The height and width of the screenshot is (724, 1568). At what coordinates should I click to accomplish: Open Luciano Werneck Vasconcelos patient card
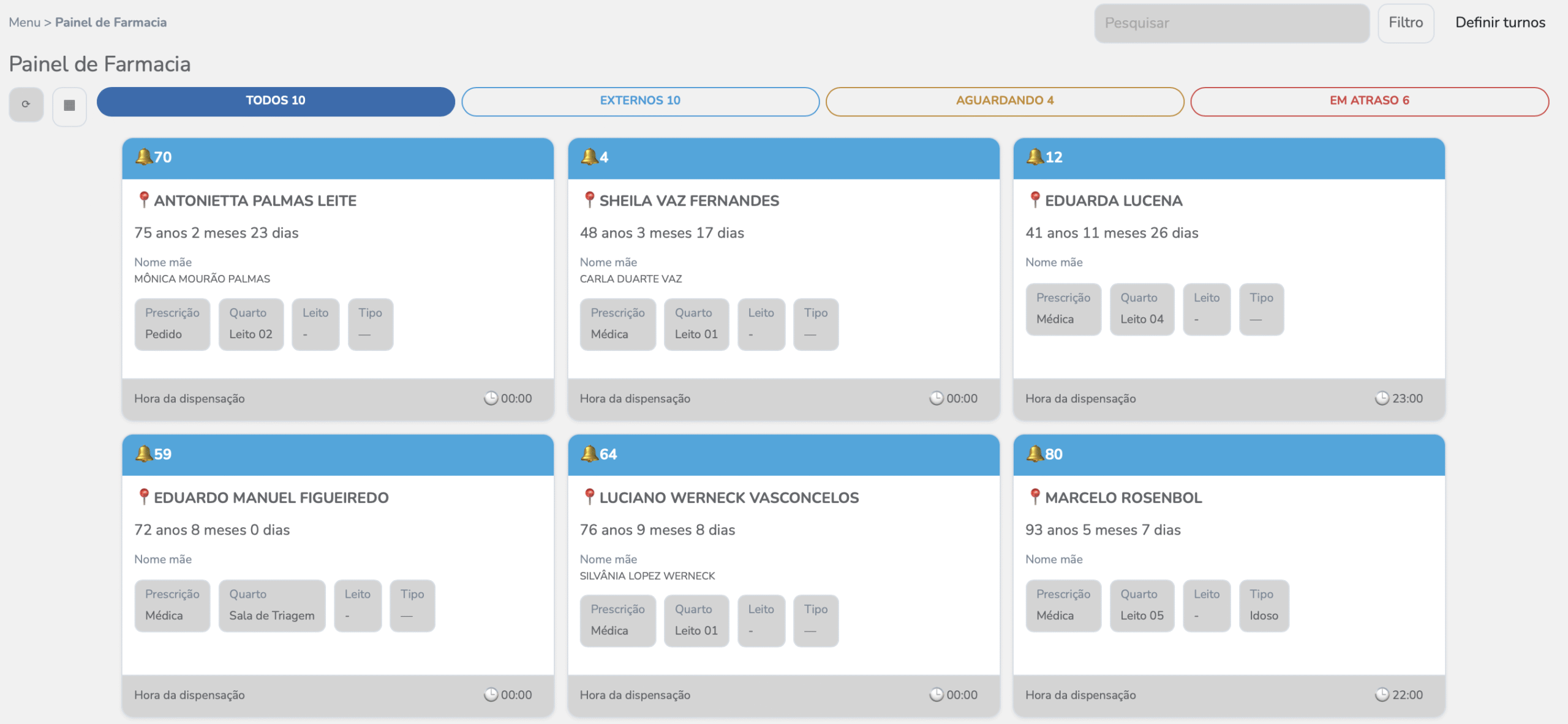pyautogui.click(x=729, y=497)
